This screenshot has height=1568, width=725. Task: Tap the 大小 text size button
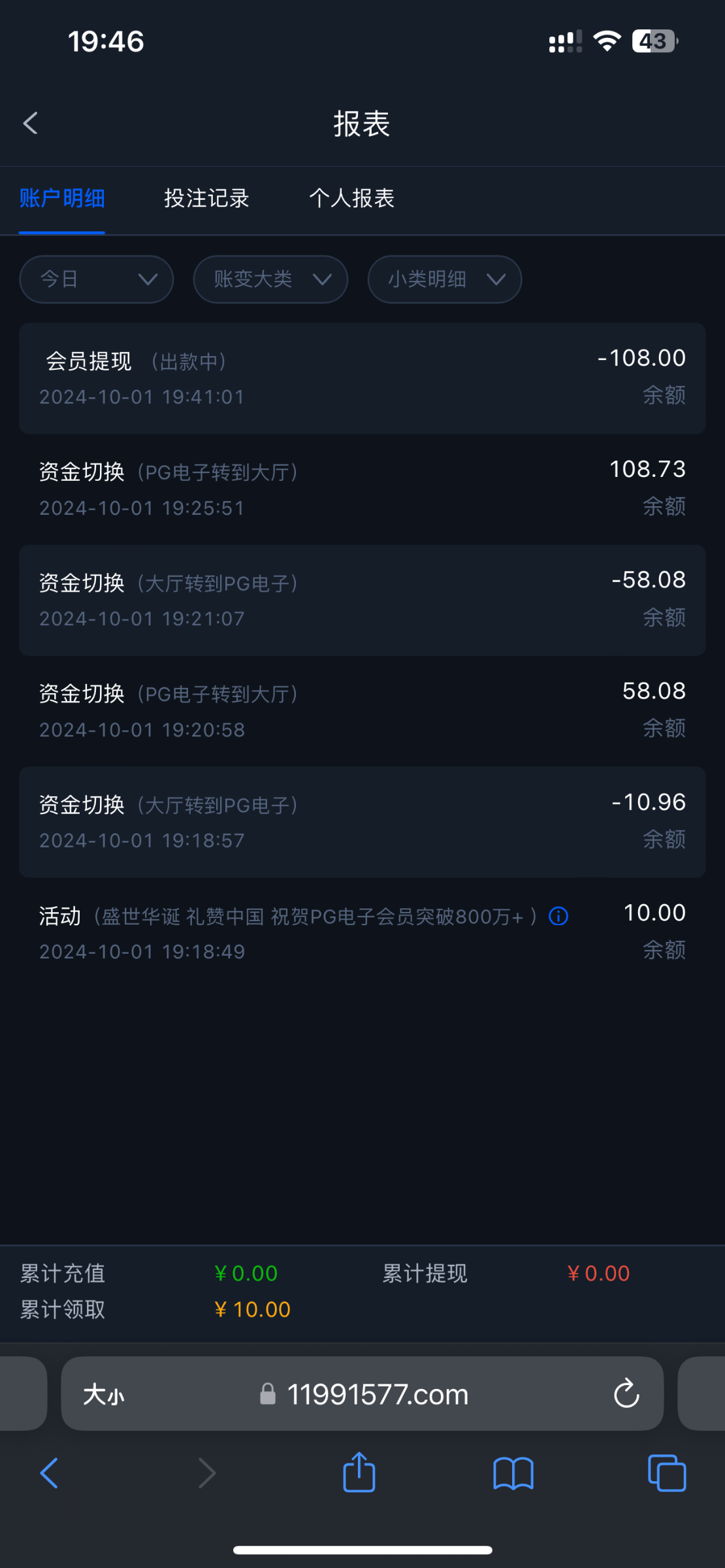click(103, 1395)
